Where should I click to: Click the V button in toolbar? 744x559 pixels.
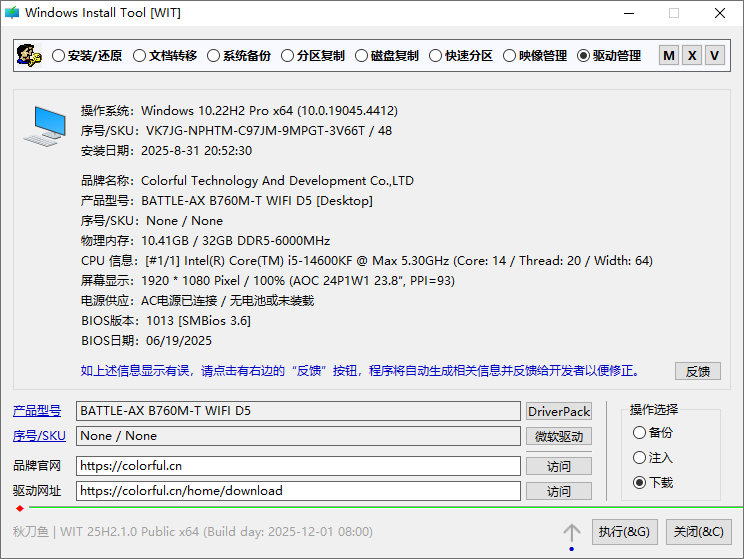715,56
